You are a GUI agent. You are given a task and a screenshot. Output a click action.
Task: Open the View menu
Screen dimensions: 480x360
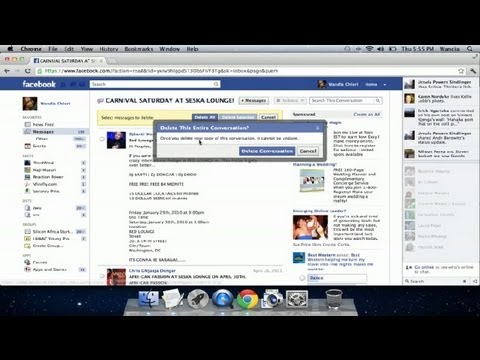[x=87, y=49]
